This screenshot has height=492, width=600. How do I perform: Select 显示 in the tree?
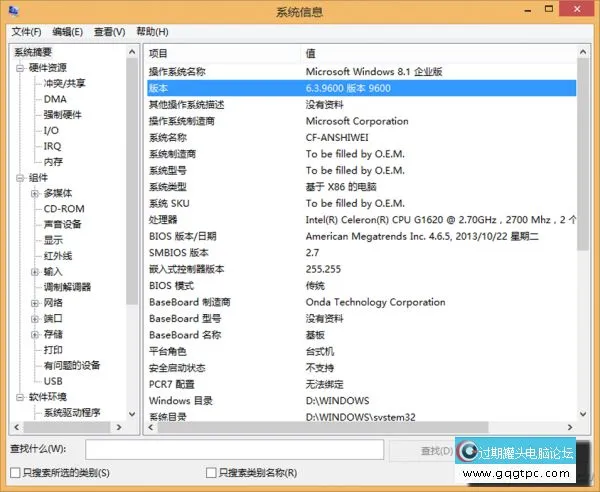(53, 240)
